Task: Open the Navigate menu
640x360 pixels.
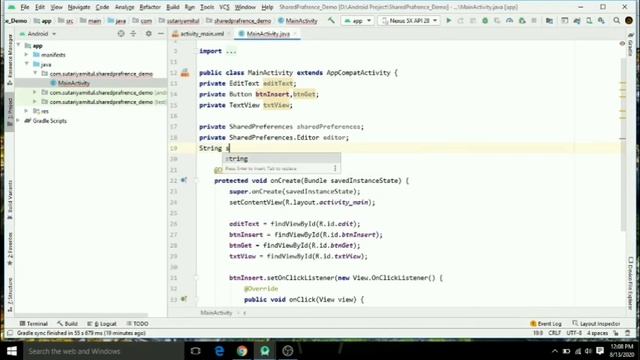Action: point(79,7)
